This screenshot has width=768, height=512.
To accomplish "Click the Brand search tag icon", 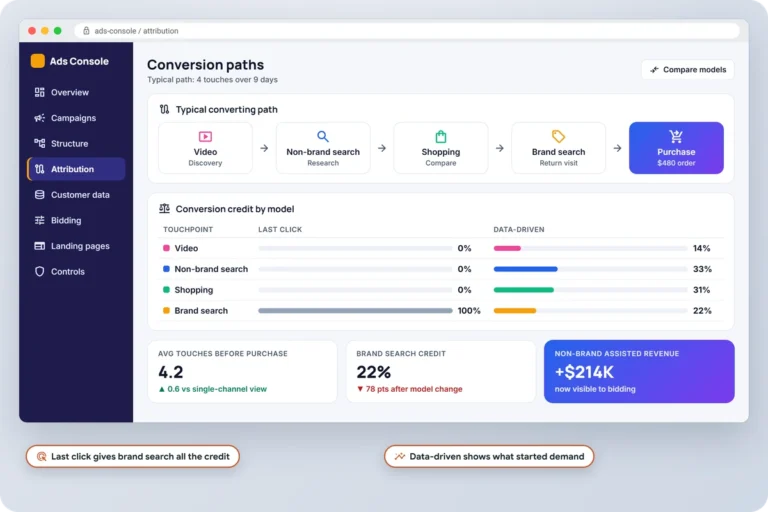I will (x=558, y=136).
